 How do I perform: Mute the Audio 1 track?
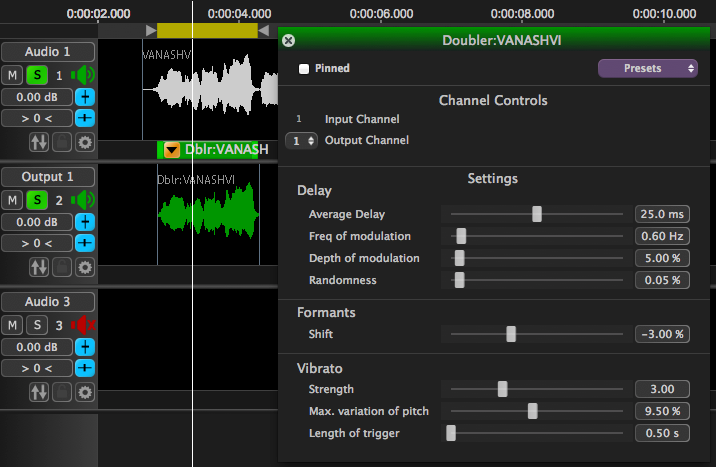(12, 75)
